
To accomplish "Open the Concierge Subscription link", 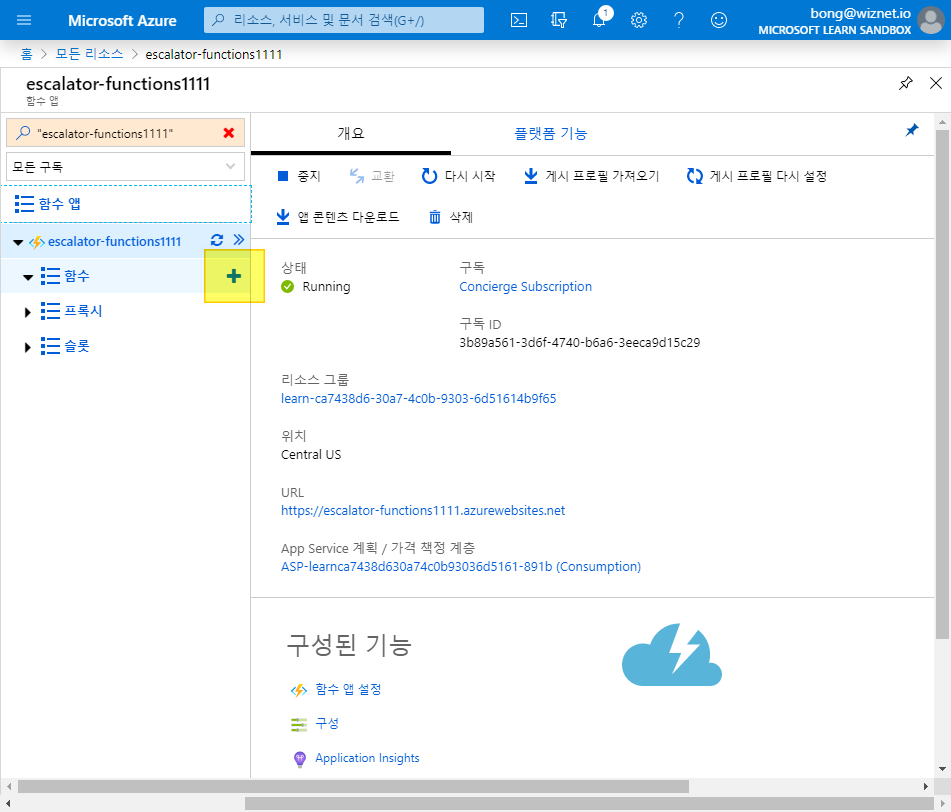I will click(x=525, y=286).
